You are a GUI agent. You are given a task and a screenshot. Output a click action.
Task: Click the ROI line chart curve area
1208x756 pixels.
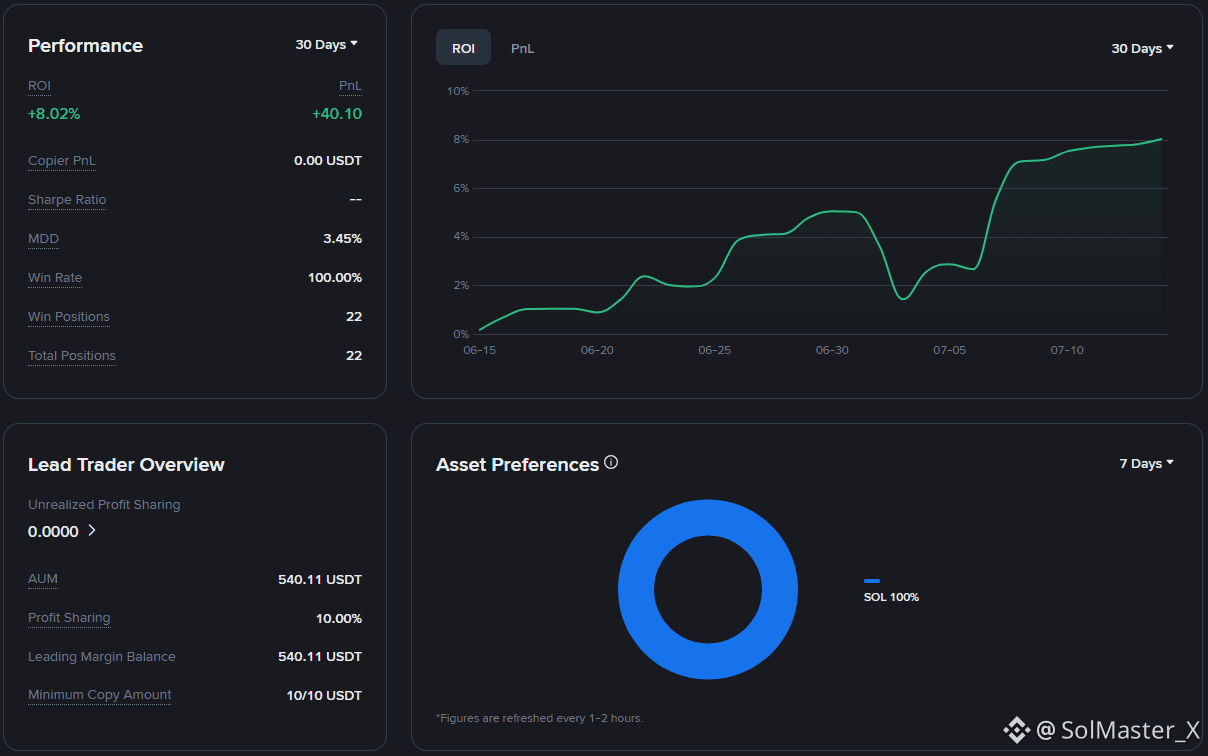point(820,237)
